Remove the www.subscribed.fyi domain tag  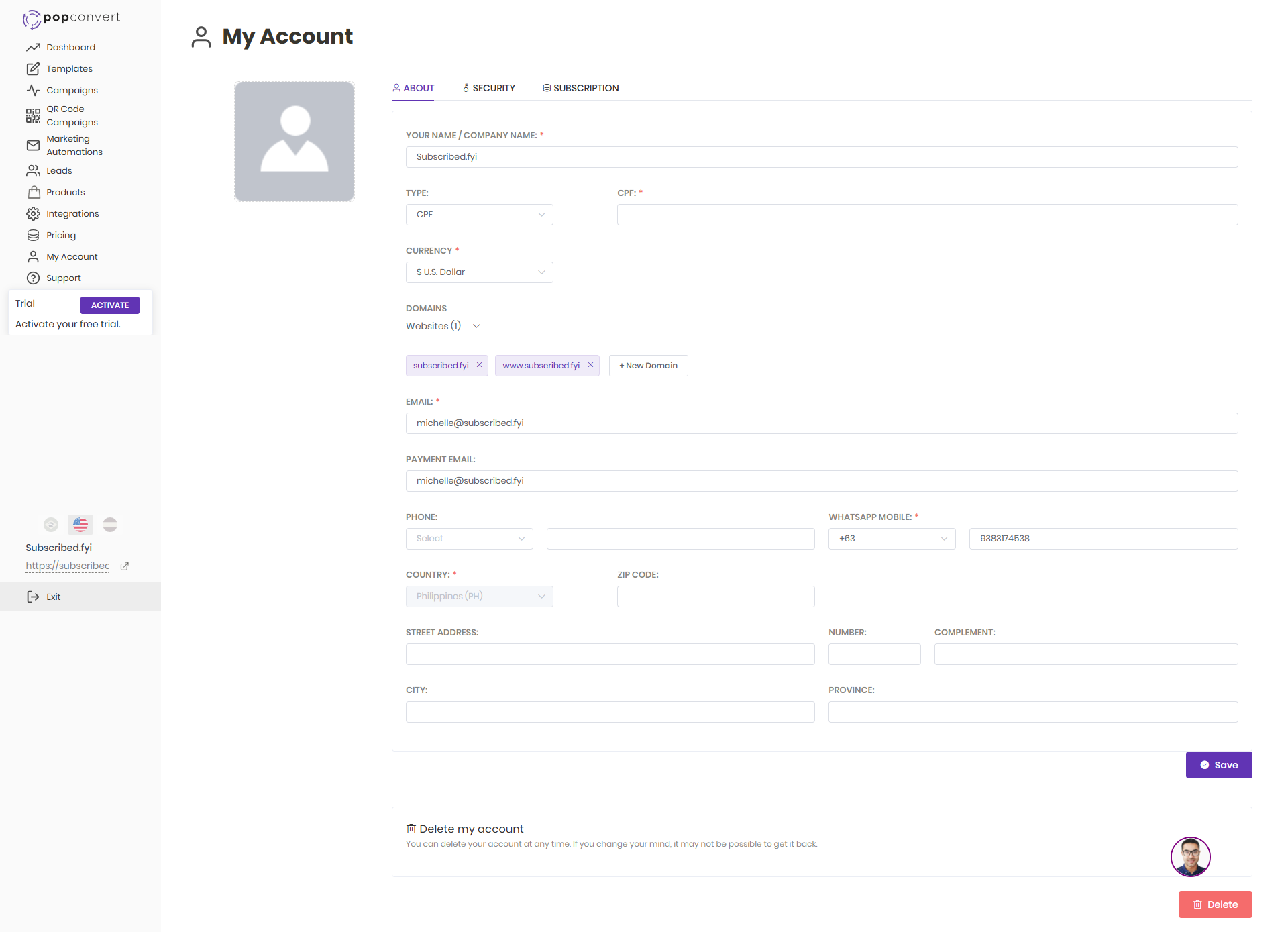point(590,365)
